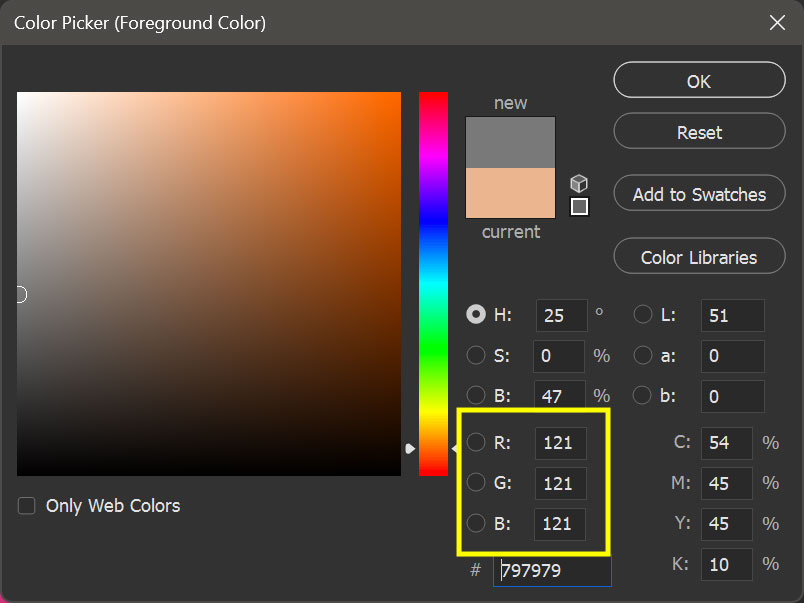Screen dimensions: 804x603
Task: Select the S (saturation) radio button
Action: point(476,355)
